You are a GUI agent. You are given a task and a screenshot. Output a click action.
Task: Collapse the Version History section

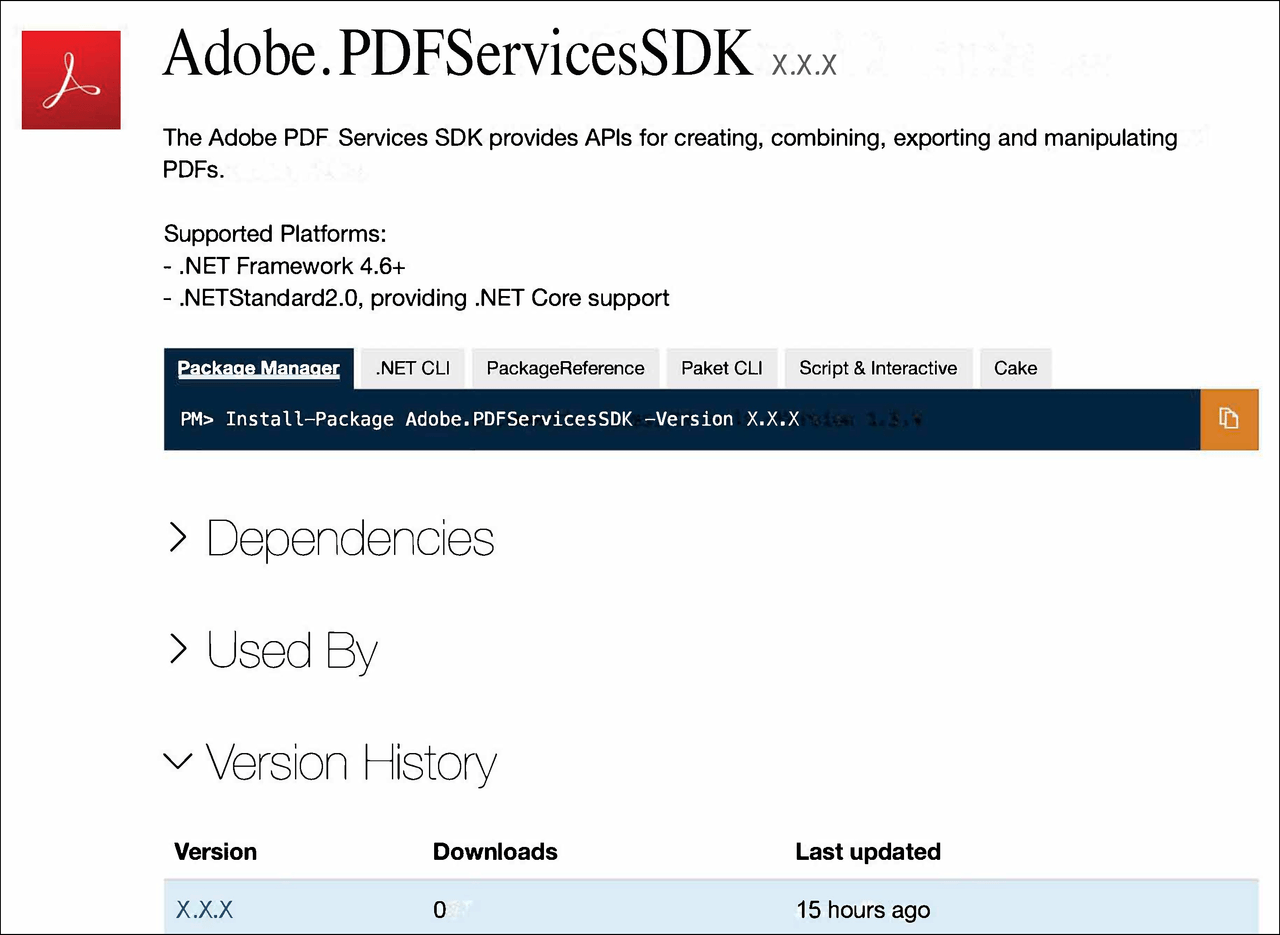pos(330,763)
